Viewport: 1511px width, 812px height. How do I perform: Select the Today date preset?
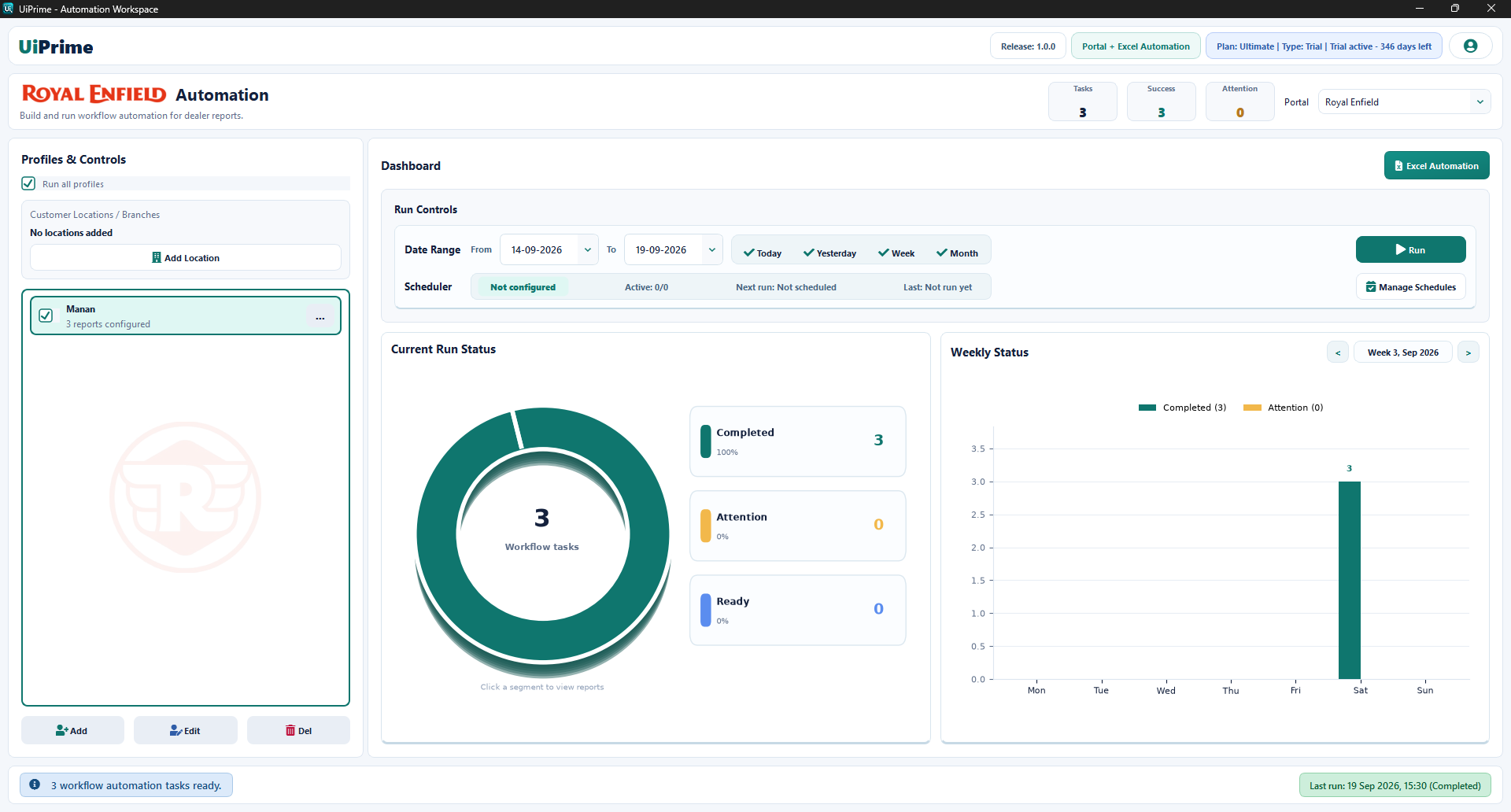coord(763,253)
